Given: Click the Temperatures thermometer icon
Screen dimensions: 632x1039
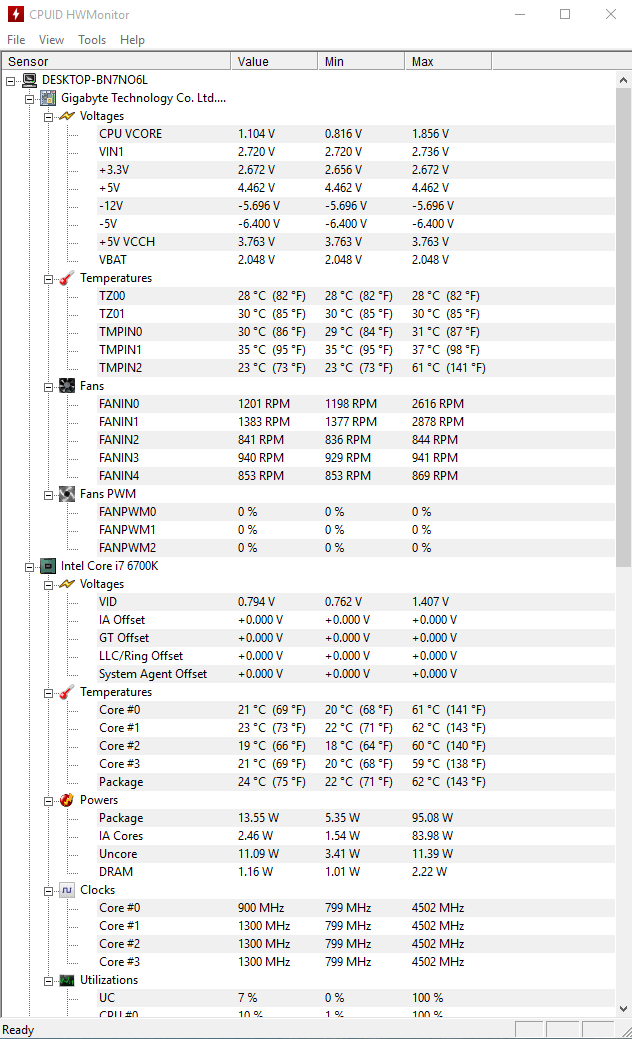Looking at the screenshot, I should tap(67, 278).
